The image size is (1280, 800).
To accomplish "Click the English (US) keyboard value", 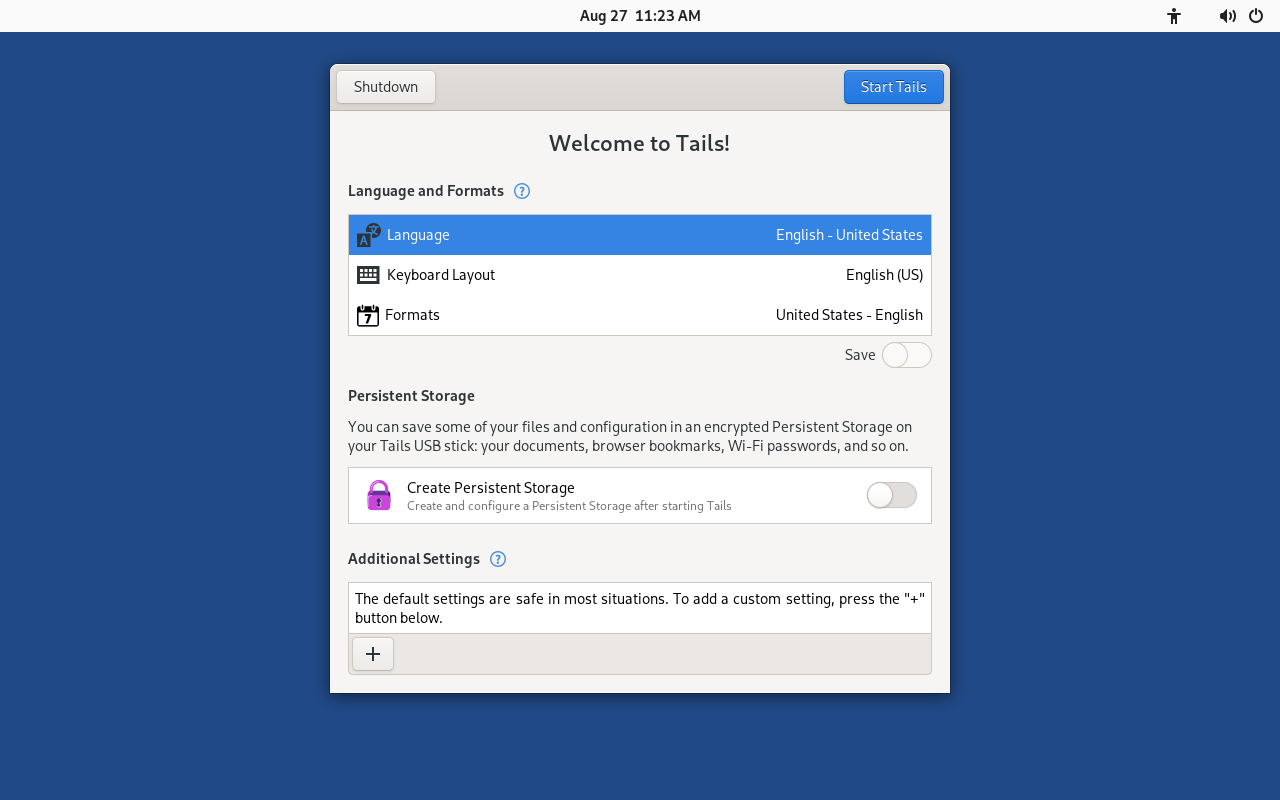I will [x=884, y=275].
